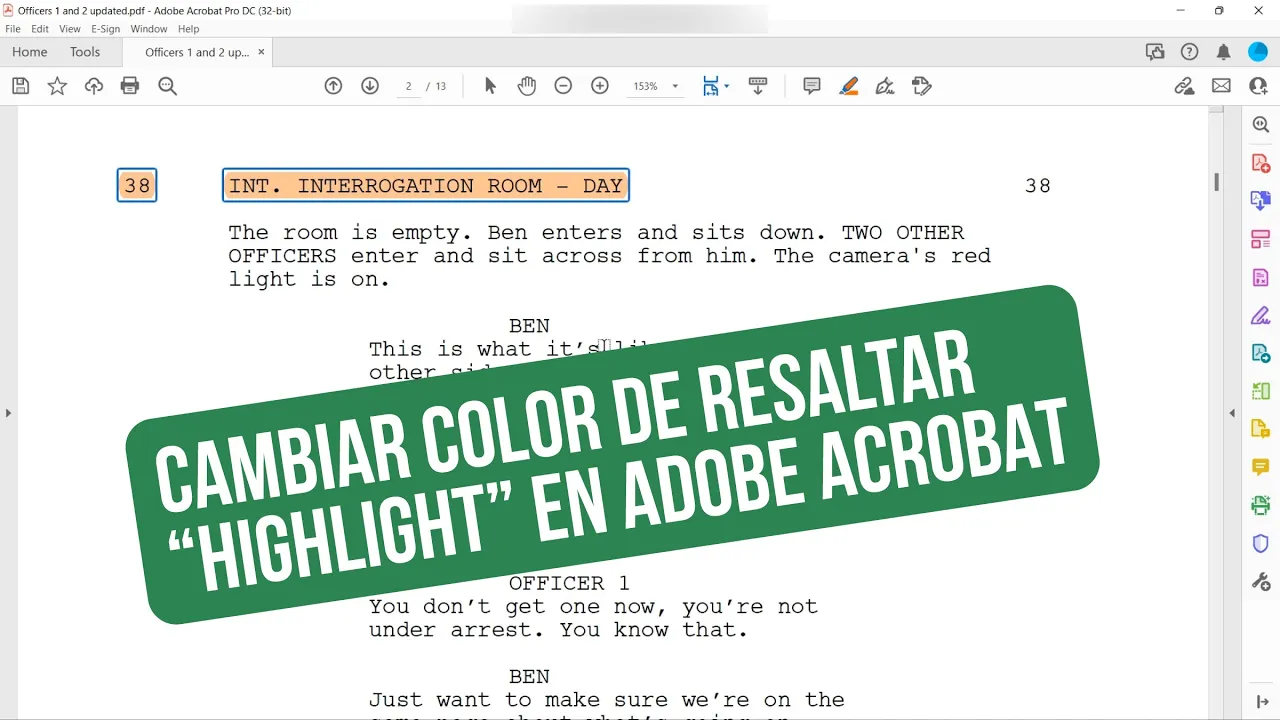The height and width of the screenshot is (720, 1280).
Task: Activate the Hand pan tool
Action: click(x=527, y=86)
